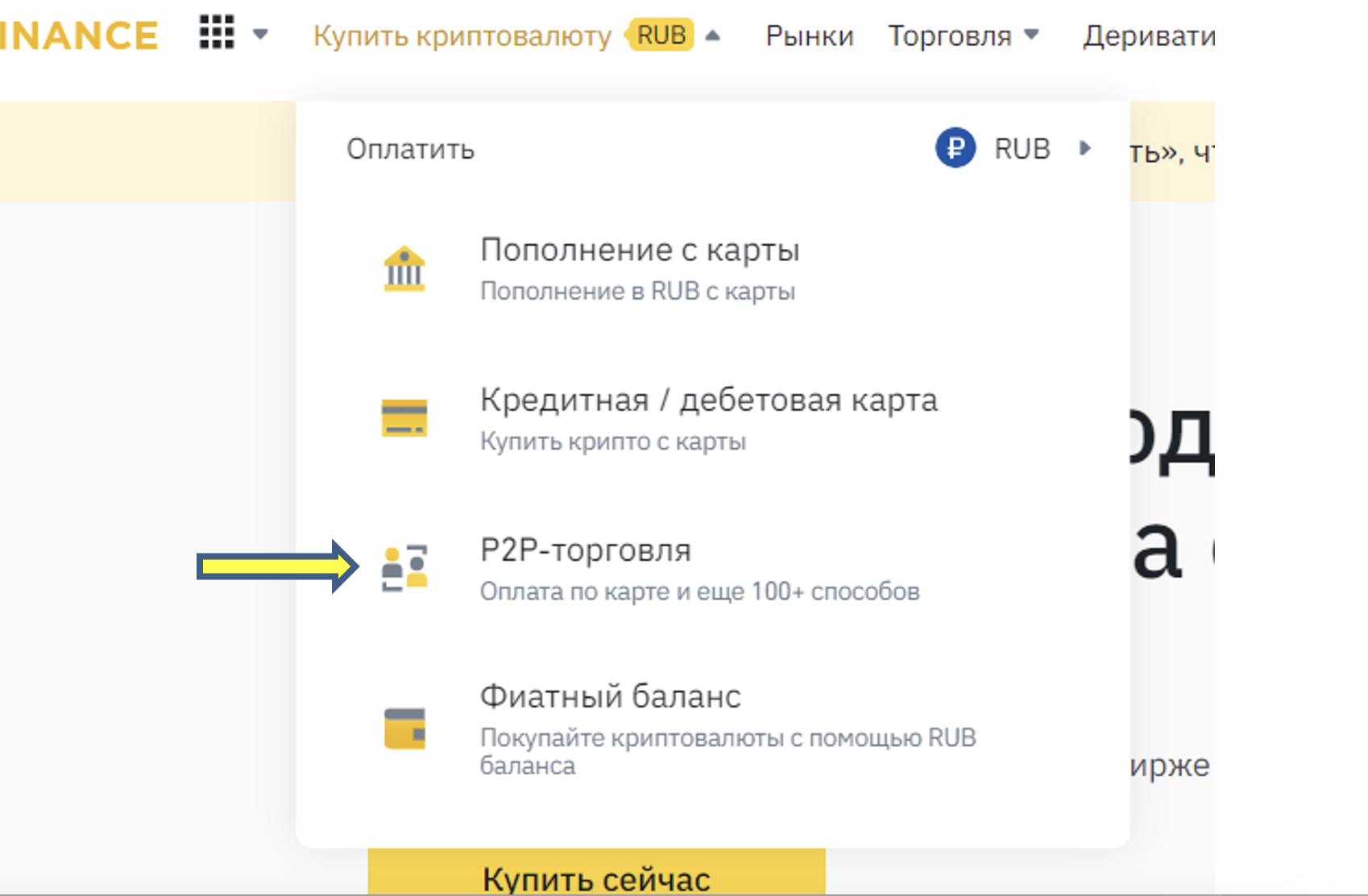Select 'Кредитная / дебетовая карта'
The height and width of the screenshot is (896, 1368).
click(709, 400)
